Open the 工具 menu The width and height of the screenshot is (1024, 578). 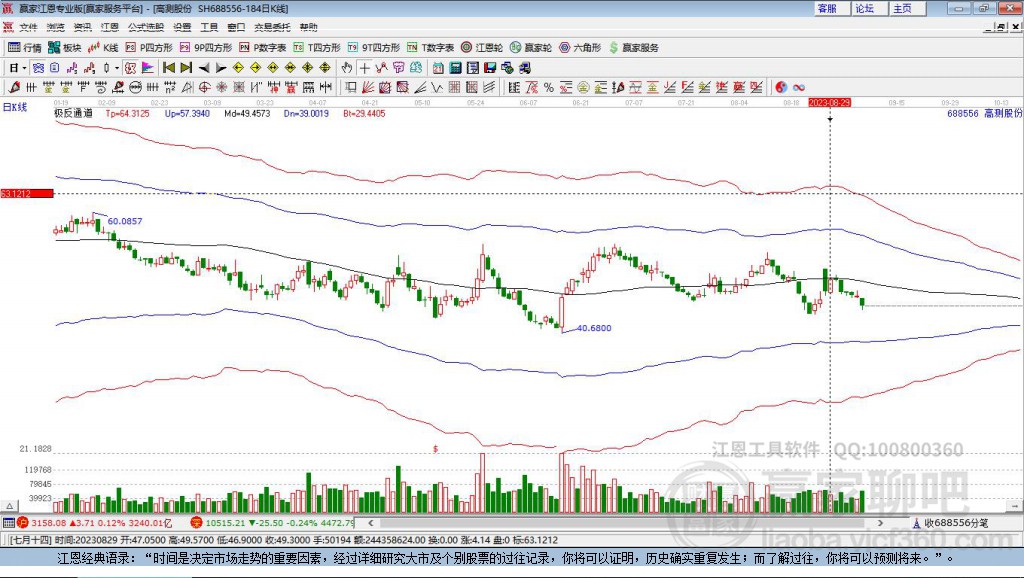coord(209,27)
